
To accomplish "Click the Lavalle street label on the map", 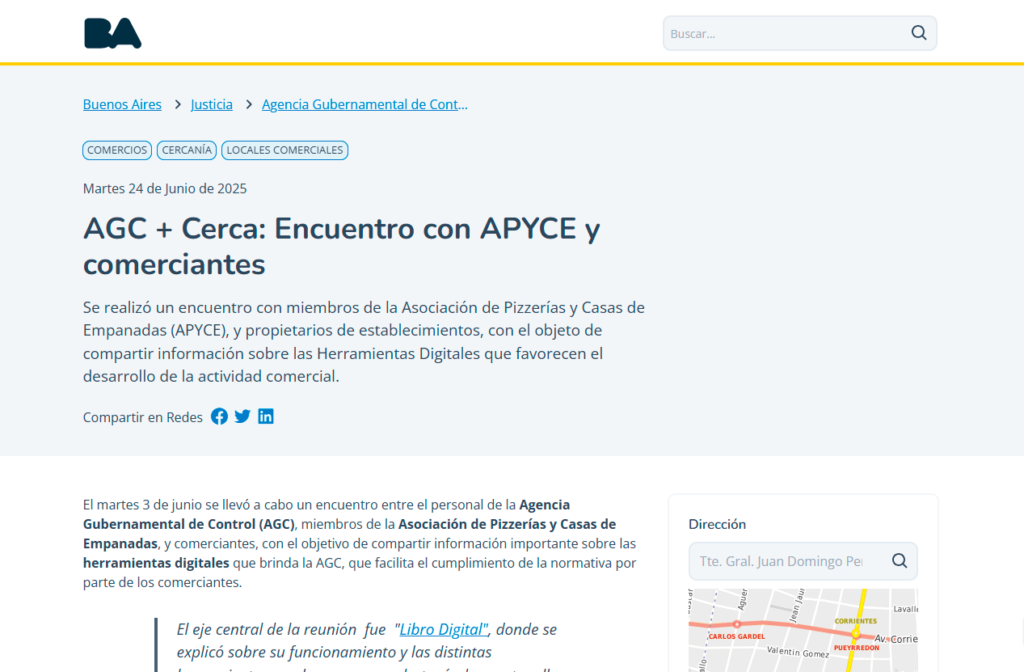I will tap(905, 608).
